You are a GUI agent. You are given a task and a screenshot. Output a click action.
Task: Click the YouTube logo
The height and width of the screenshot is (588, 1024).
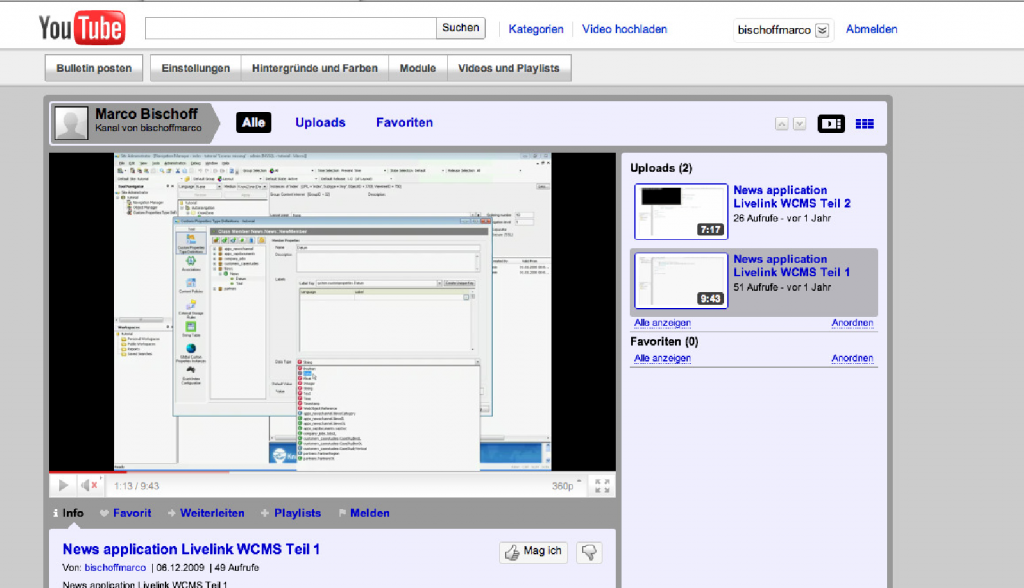click(80, 27)
